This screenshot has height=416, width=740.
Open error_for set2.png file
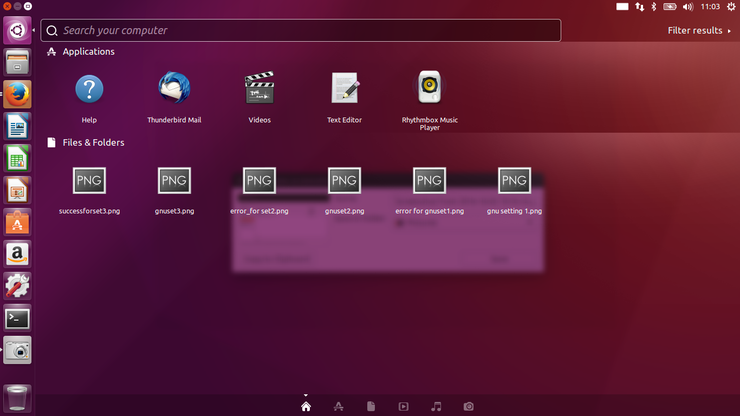coord(259,180)
